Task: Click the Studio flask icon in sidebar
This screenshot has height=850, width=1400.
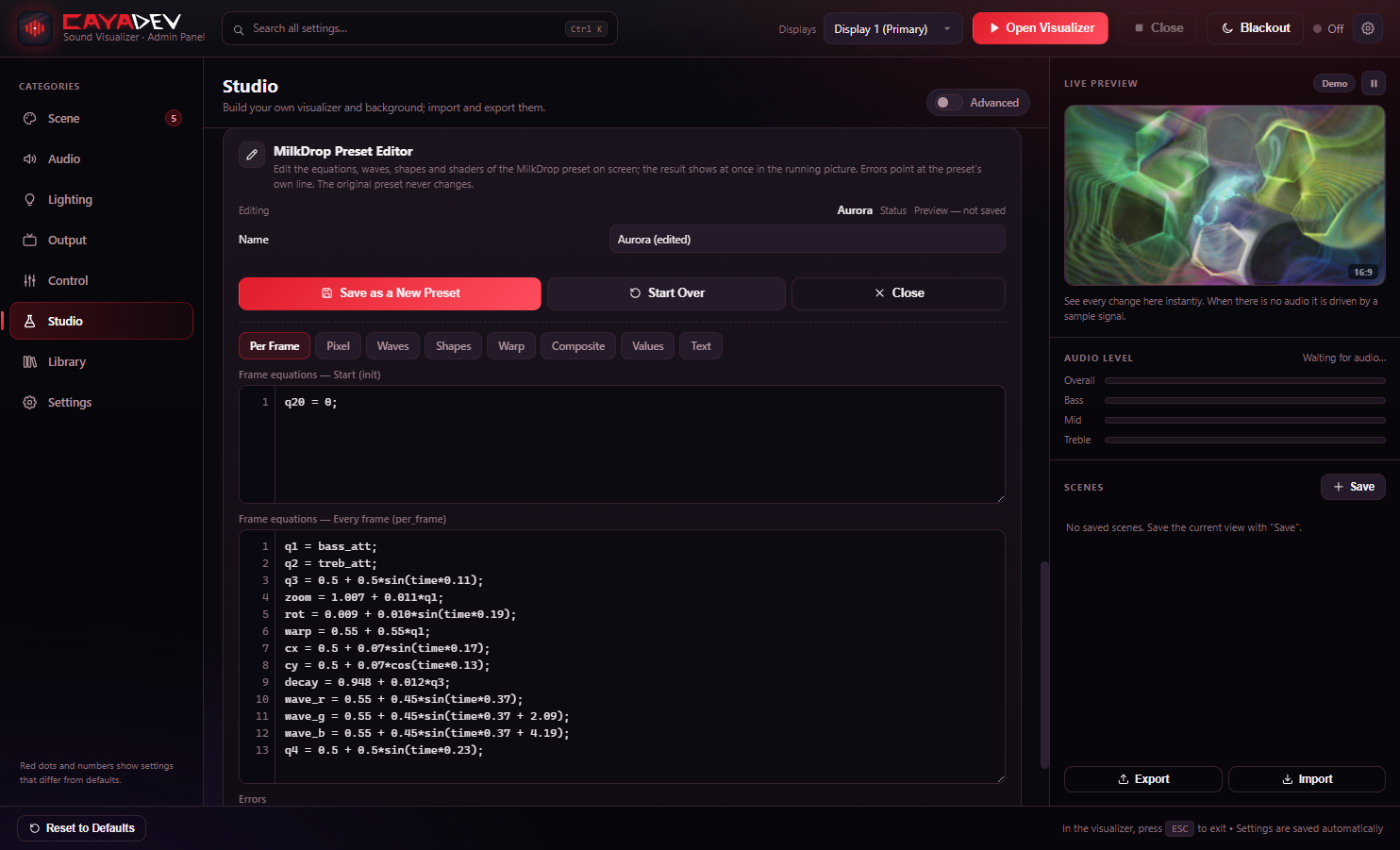Action: point(30,322)
